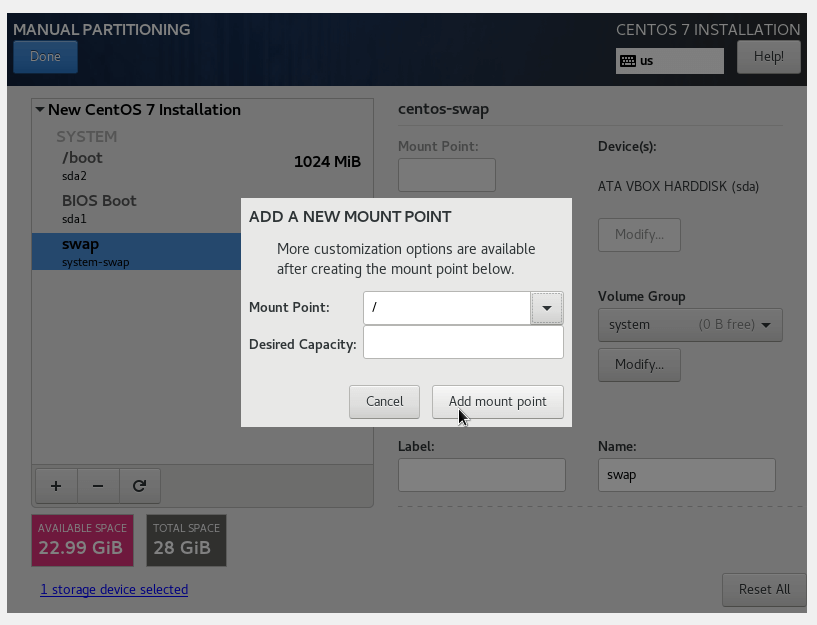Click the Done button
817x625 pixels.
(x=45, y=57)
